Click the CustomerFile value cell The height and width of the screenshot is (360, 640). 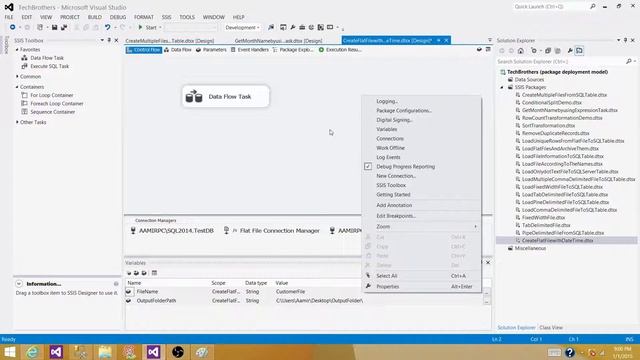pos(290,291)
